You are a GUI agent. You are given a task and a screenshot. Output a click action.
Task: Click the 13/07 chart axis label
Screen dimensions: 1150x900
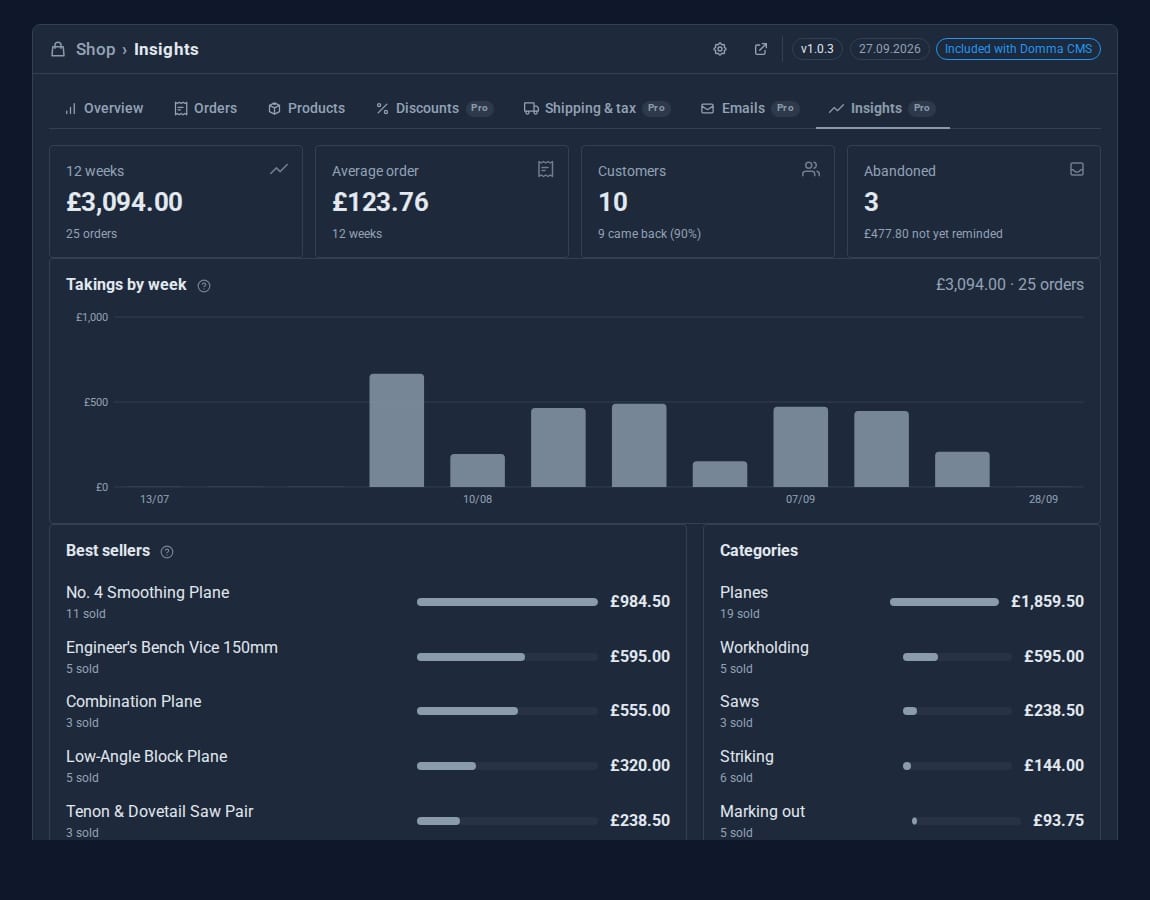click(x=155, y=500)
